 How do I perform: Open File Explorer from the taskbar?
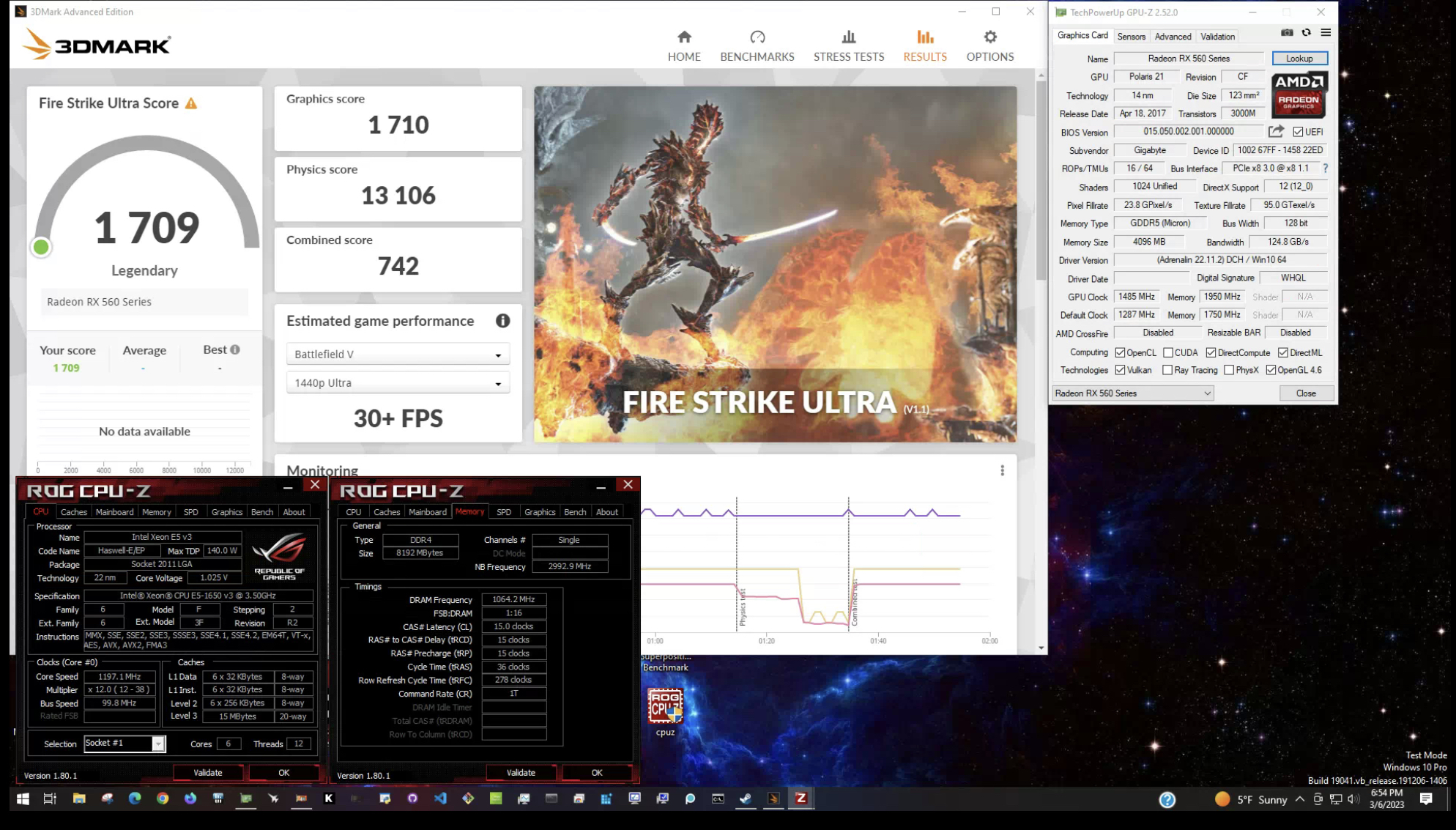click(78, 798)
